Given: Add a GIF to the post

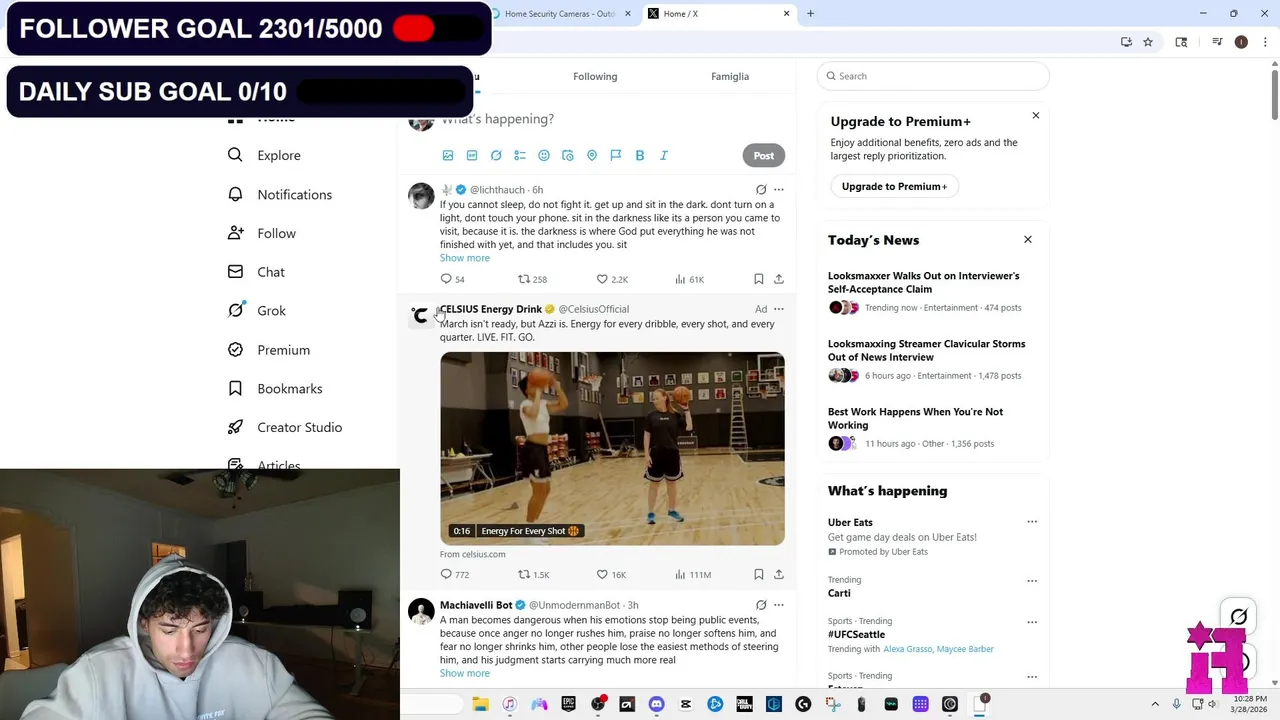Looking at the screenshot, I should point(472,155).
